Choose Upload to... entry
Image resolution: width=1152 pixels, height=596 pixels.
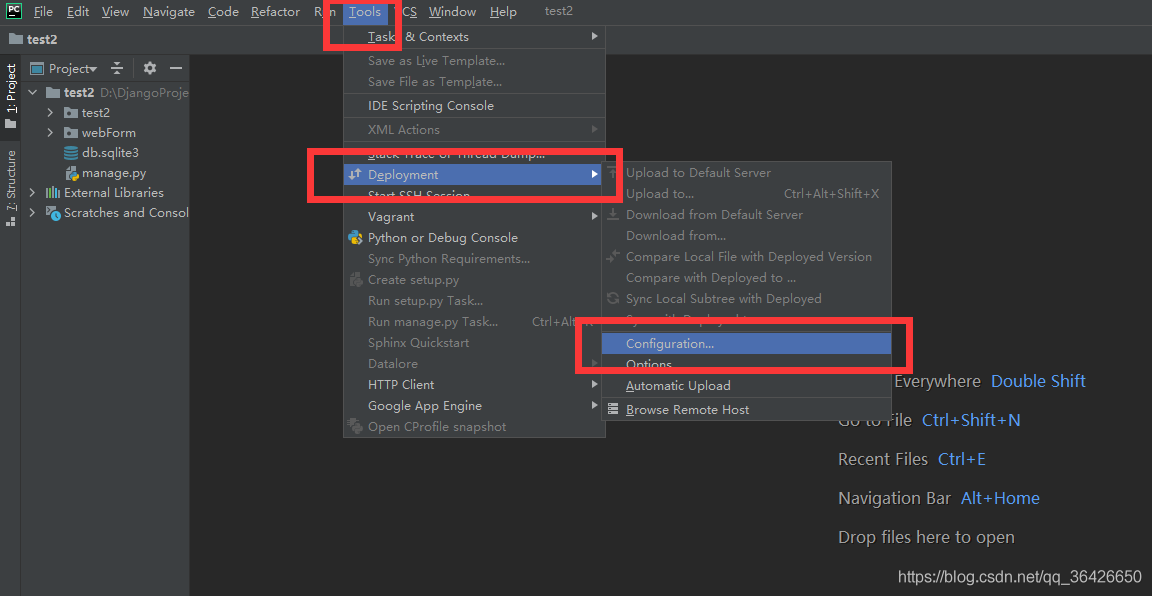746,194
